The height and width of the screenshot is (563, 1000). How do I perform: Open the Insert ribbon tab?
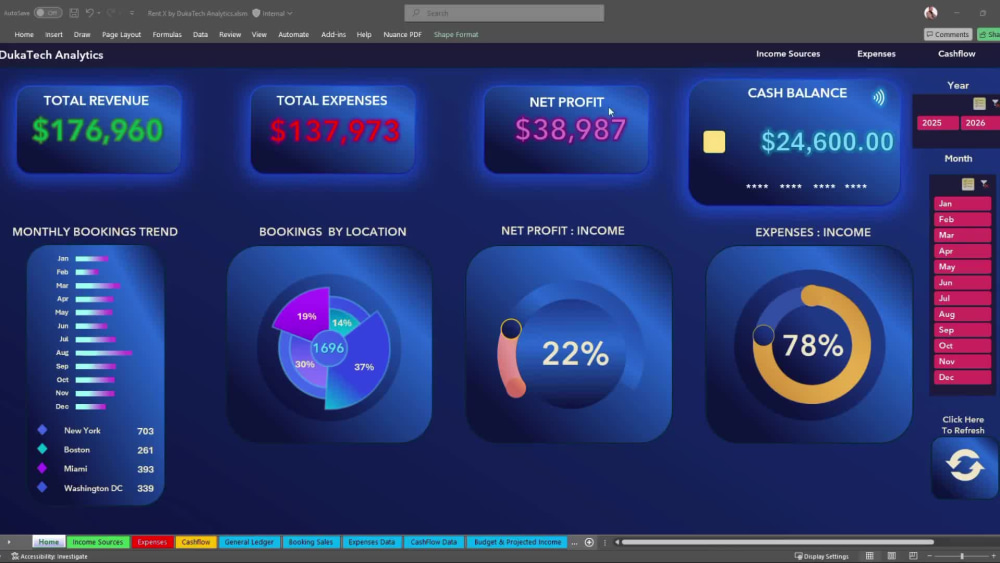(x=54, y=34)
